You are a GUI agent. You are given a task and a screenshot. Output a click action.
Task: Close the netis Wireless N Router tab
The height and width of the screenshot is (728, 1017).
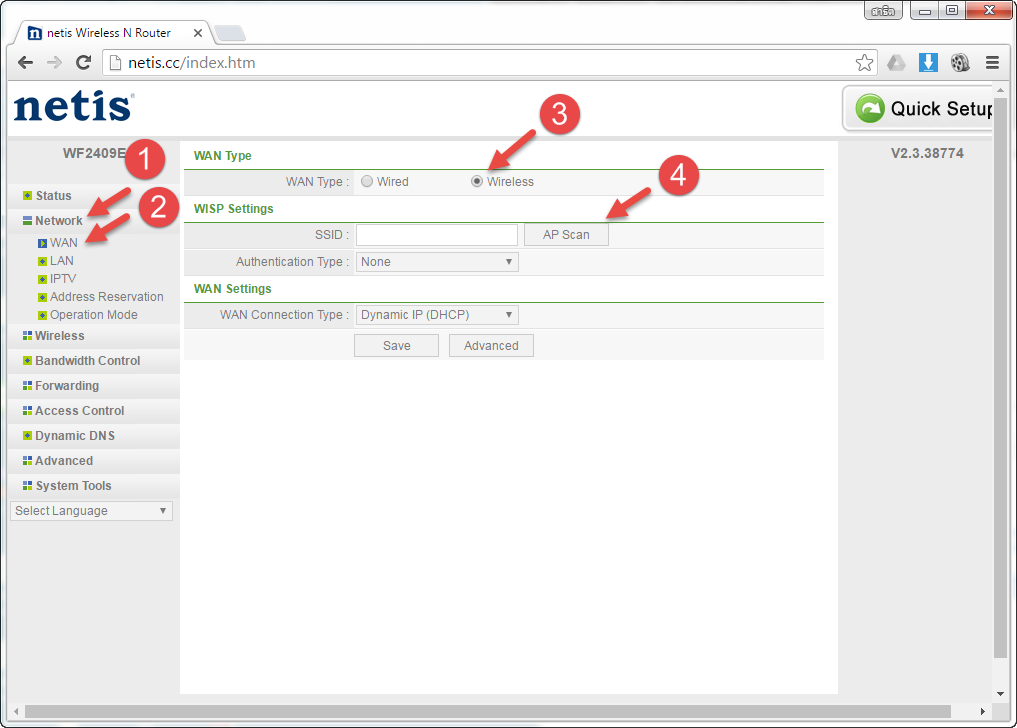point(198,33)
